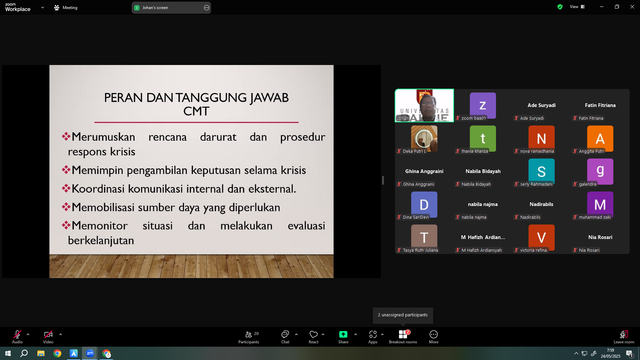Select zoom baa01 participant tile
This screenshot has width=640, height=360.
click(483, 105)
